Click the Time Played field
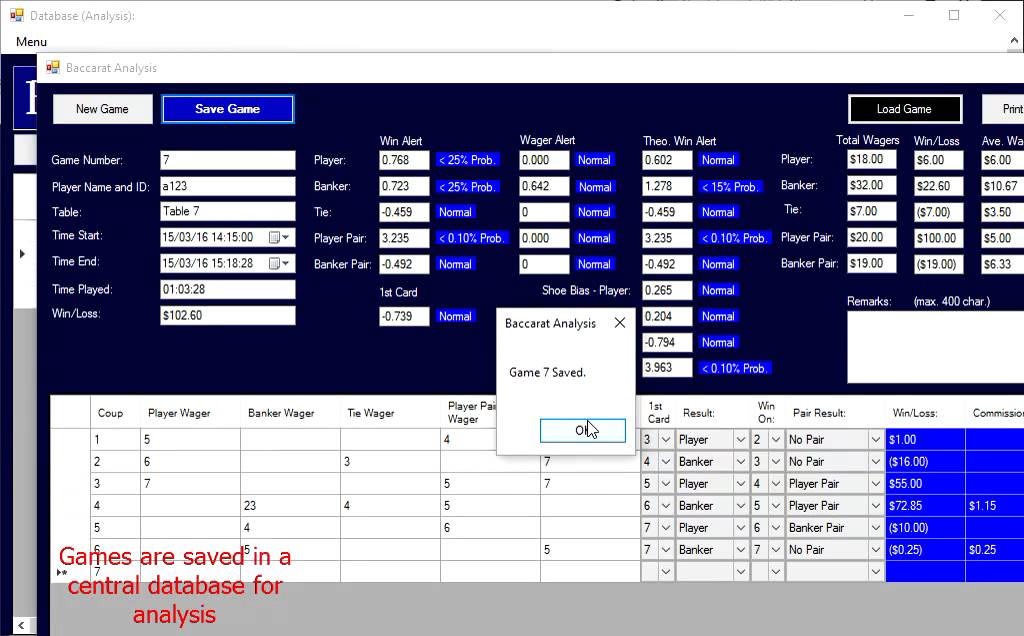The image size is (1024, 636). coord(228,289)
